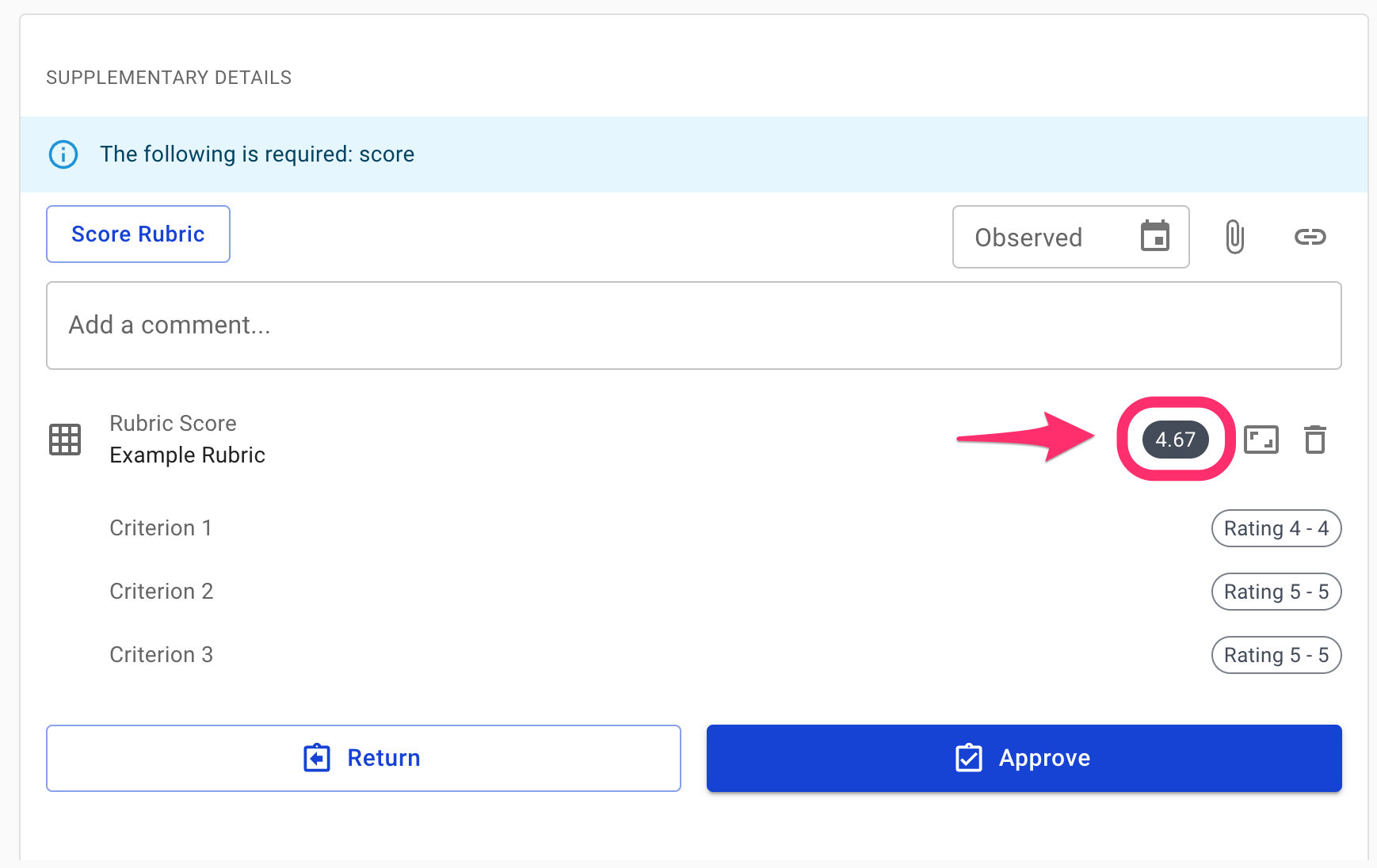Delete the rubric score with the trash icon
Screen dimensions: 1377x868
[x=1314, y=440]
